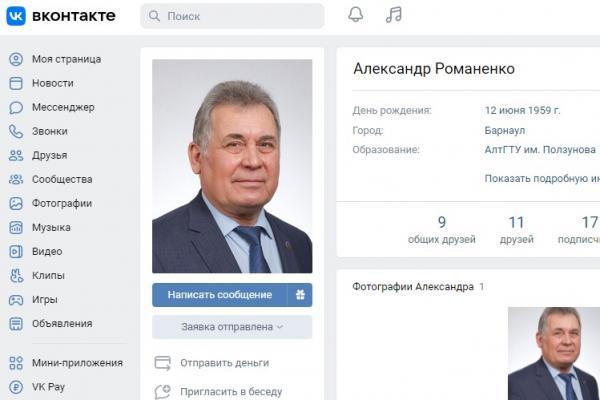
Task: View the 9 общих друзей counter
Action: (x=442, y=230)
